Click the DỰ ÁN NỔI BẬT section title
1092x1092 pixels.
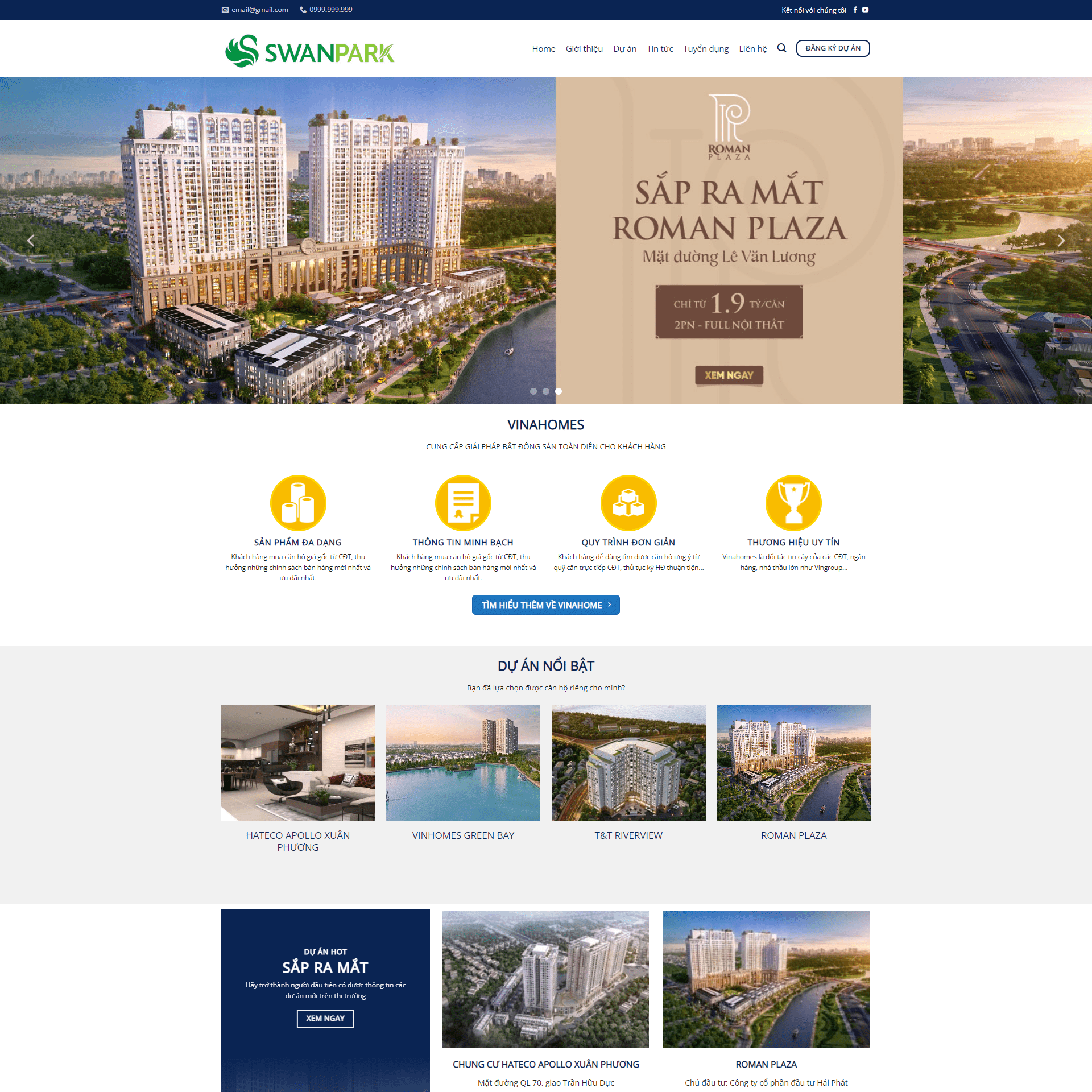point(546,665)
